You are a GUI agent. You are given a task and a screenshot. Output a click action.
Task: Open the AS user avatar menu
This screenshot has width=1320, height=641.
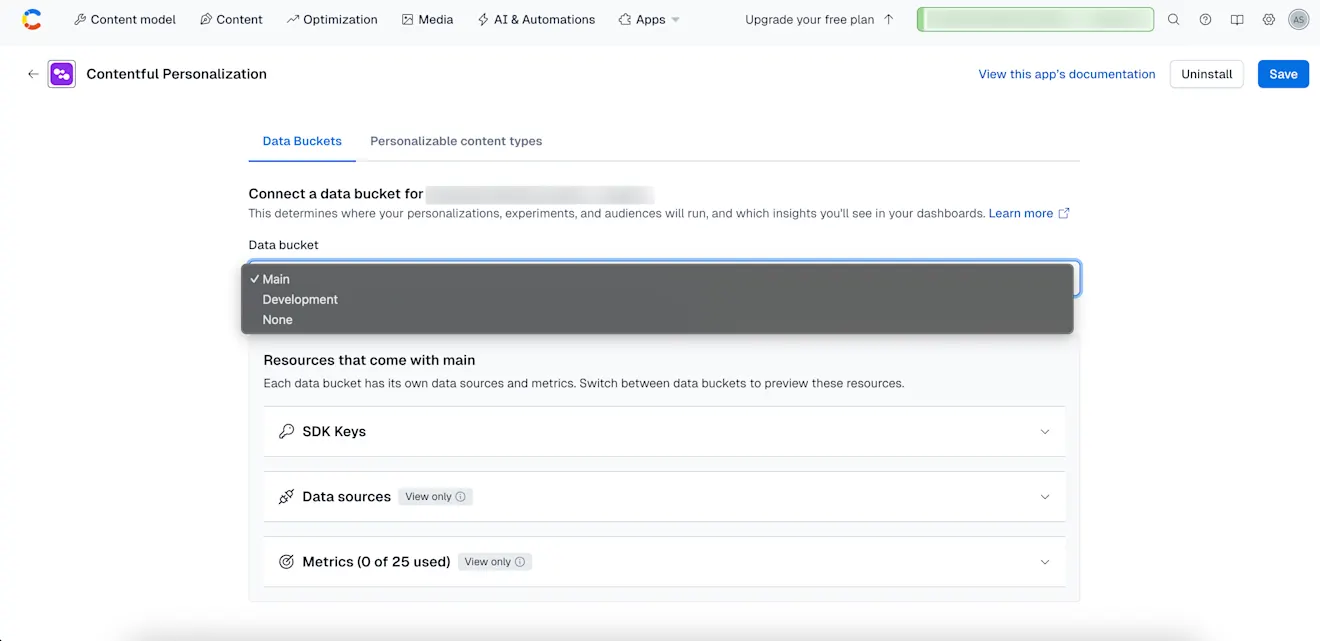[1299, 19]
